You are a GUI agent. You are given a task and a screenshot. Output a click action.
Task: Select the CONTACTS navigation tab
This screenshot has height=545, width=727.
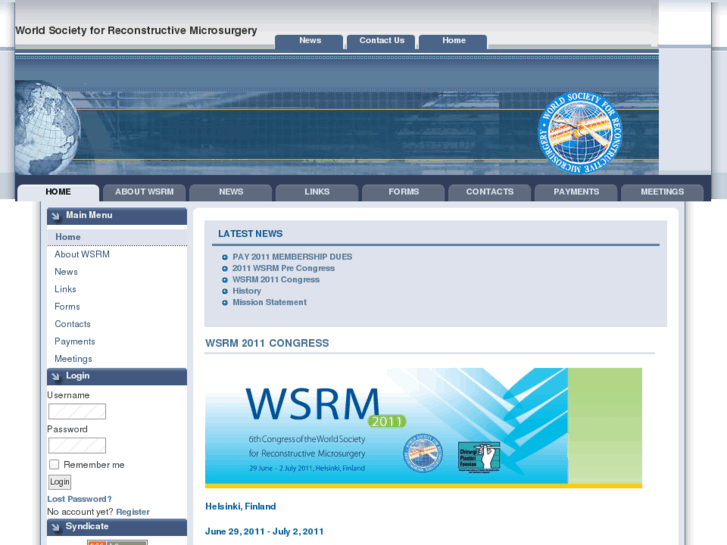coord(490,192)
